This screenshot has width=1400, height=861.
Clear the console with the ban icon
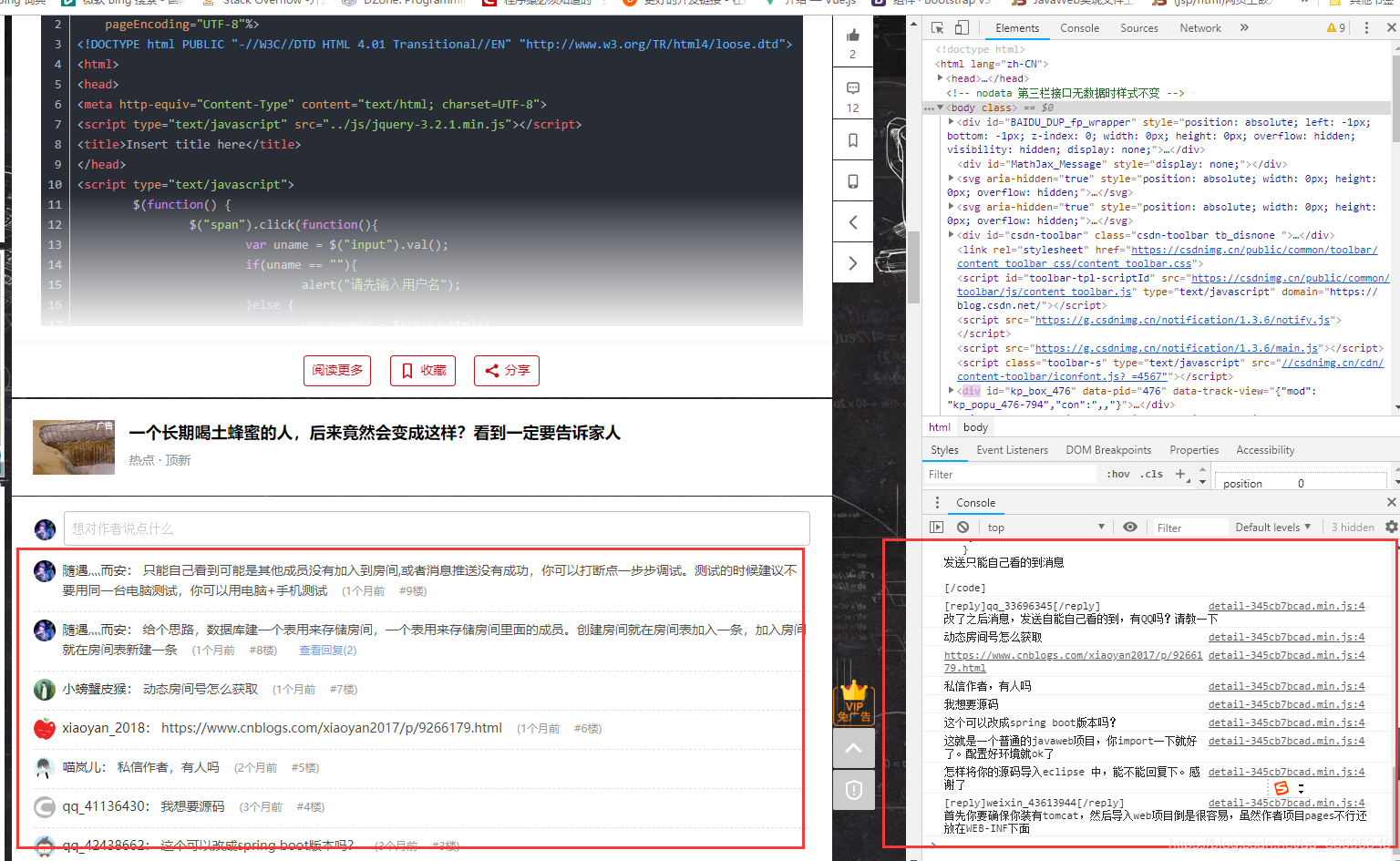(x=962, y=527)
